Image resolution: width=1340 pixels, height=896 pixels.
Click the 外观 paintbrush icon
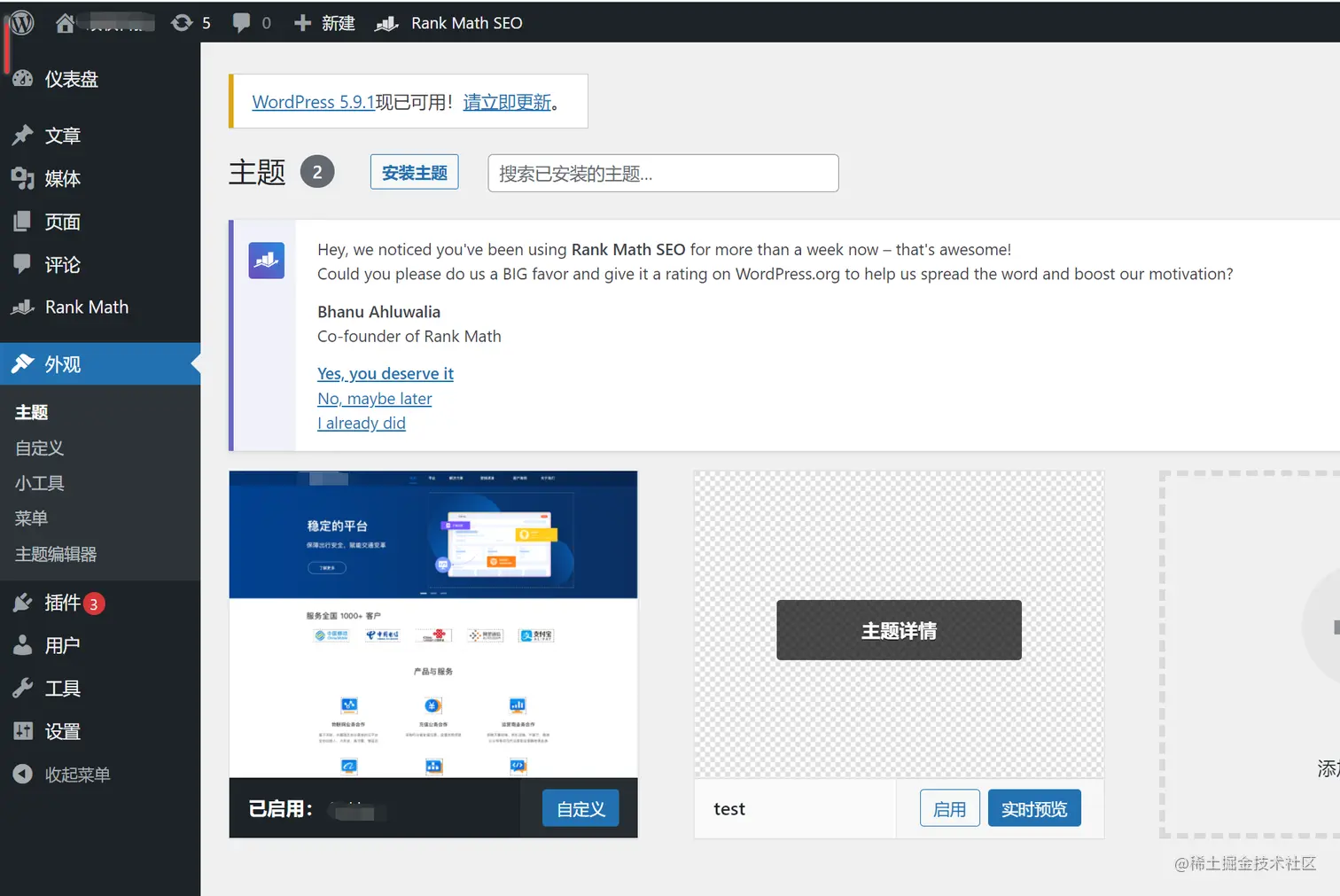click(x=22, y=364)
